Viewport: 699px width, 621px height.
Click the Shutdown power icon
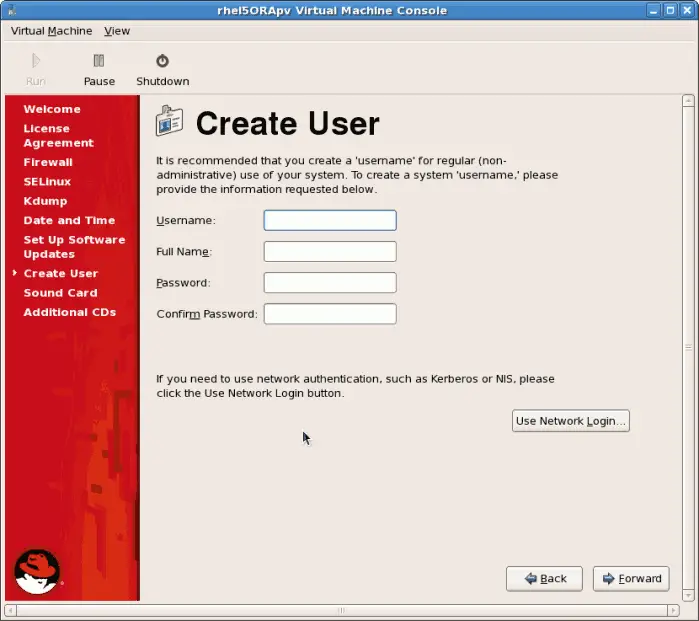[162, 61]
